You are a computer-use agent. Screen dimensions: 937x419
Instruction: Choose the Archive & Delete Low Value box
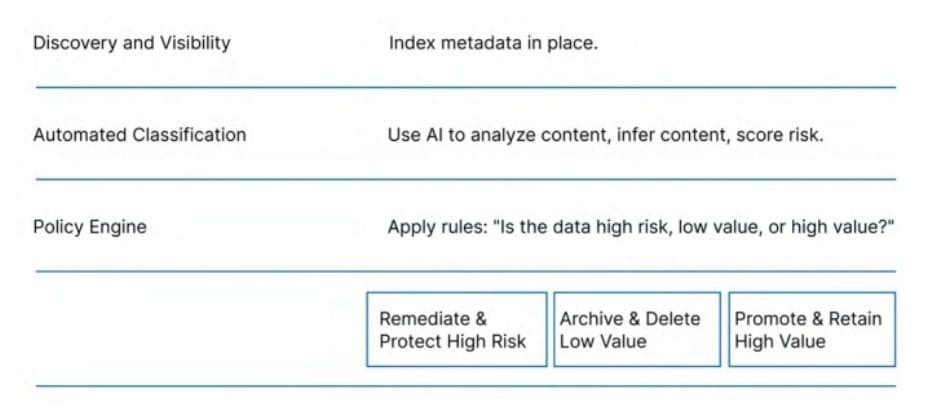pyautogui.click(x=637, y=329)
